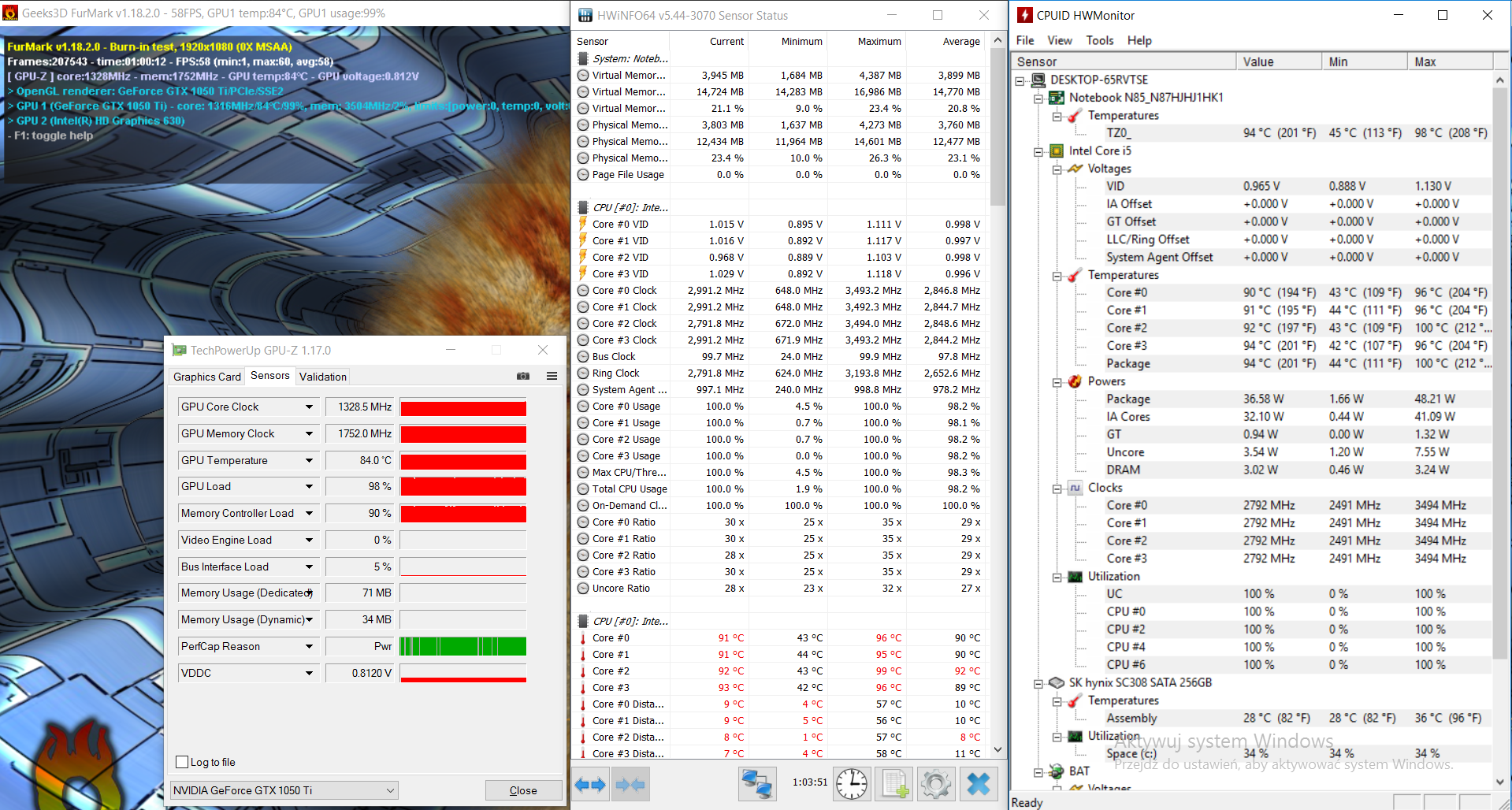
Task: Click BAT battery icon in HWMonitor
Action: coord(1057,771)
